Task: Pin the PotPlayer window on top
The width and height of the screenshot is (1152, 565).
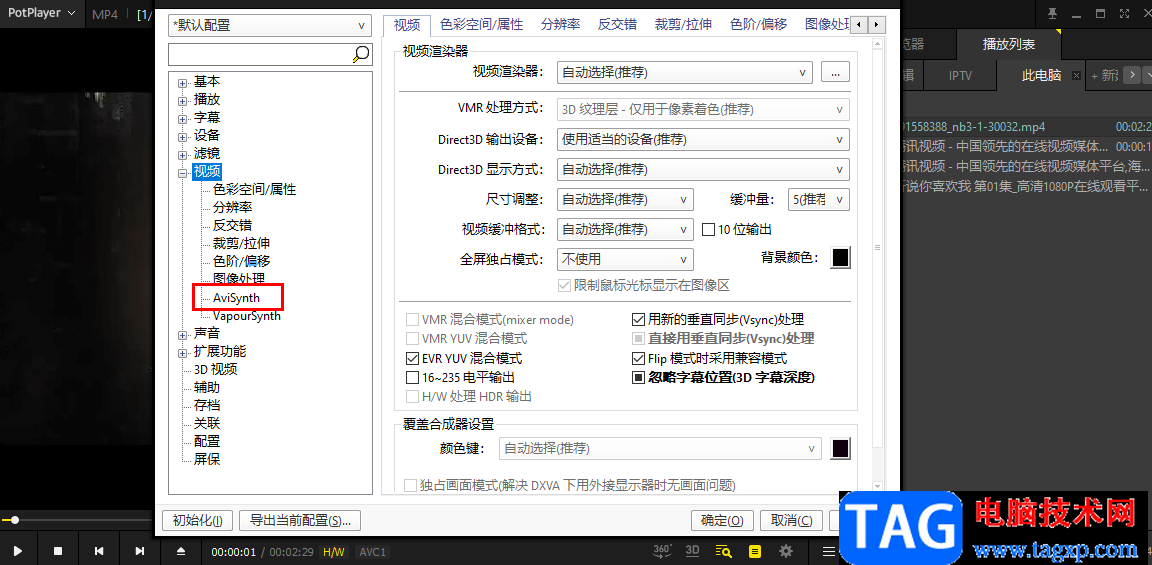Action: pos(1053,12)
